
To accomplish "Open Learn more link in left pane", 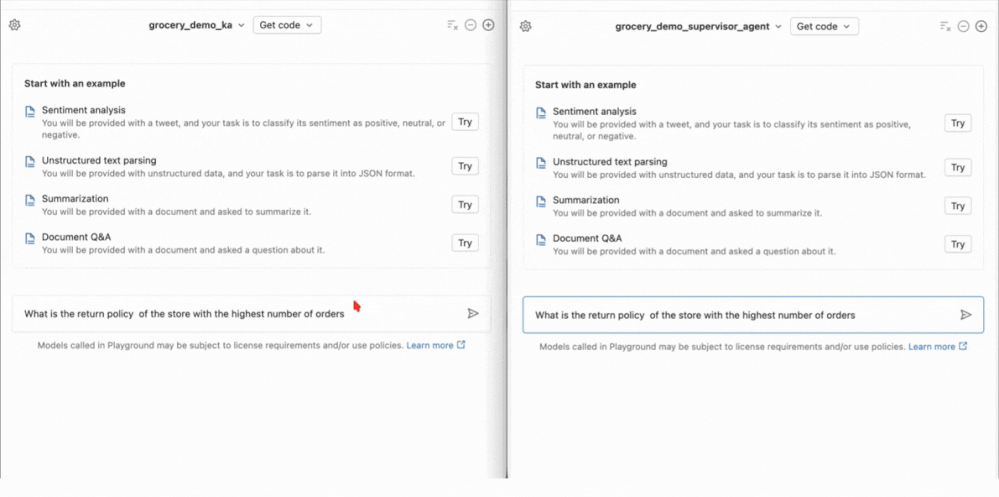I will (436, 345).
